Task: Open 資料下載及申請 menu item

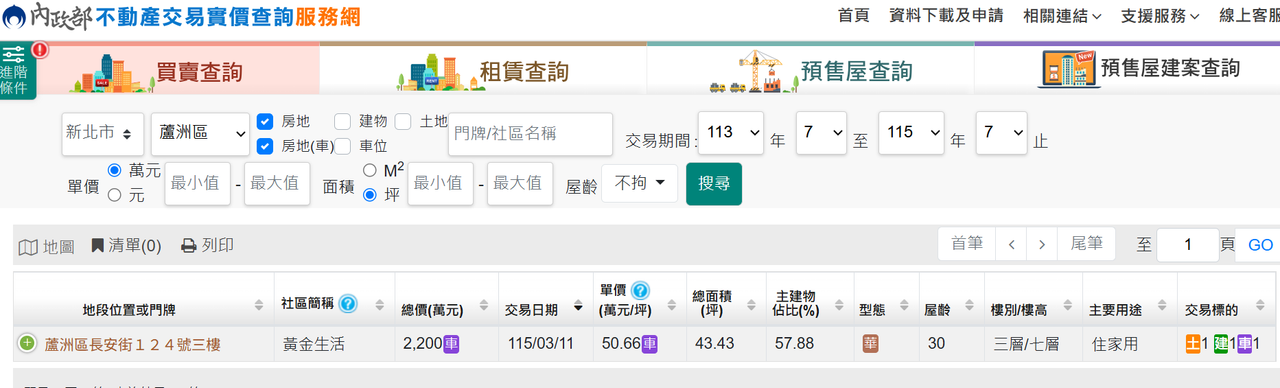Action: (x=946, y=16)
